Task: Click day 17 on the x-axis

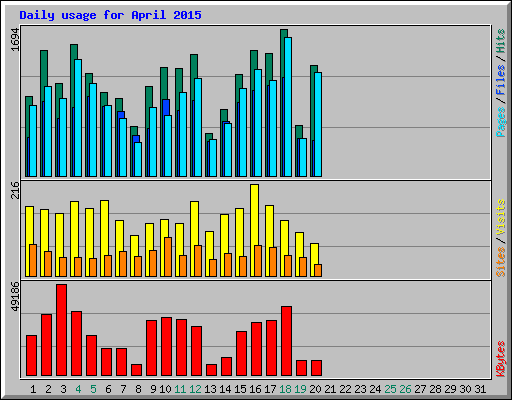Action: click(x=270, y=389)
